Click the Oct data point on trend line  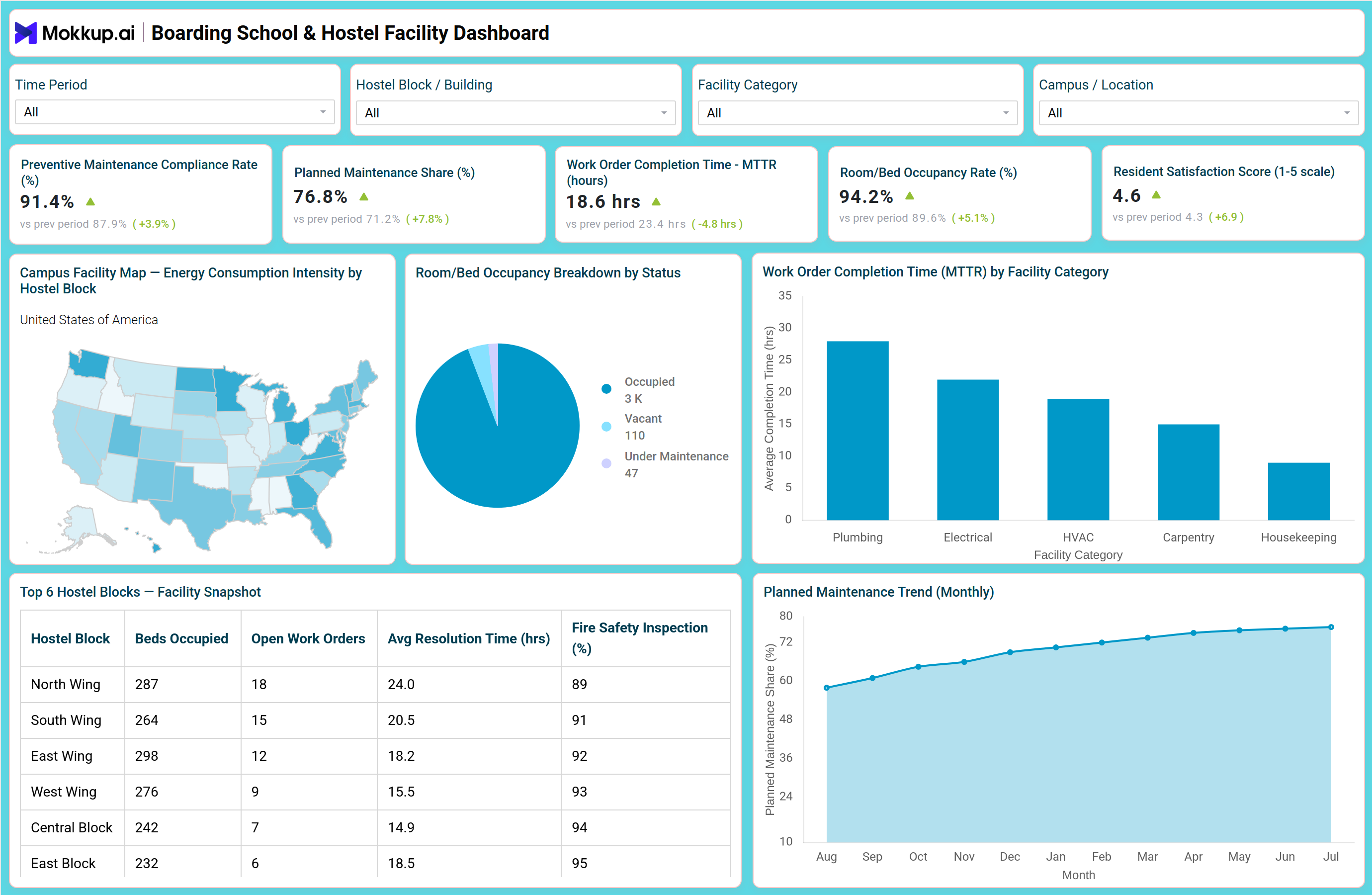coord(918,667)
